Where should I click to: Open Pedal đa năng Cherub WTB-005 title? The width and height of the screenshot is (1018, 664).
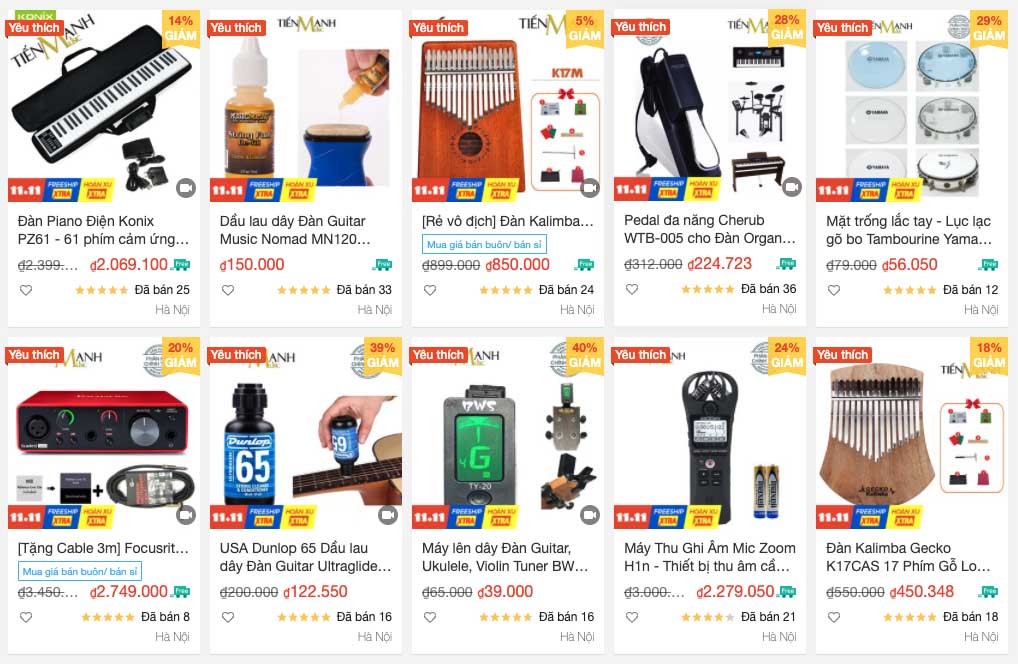point(710,229)
